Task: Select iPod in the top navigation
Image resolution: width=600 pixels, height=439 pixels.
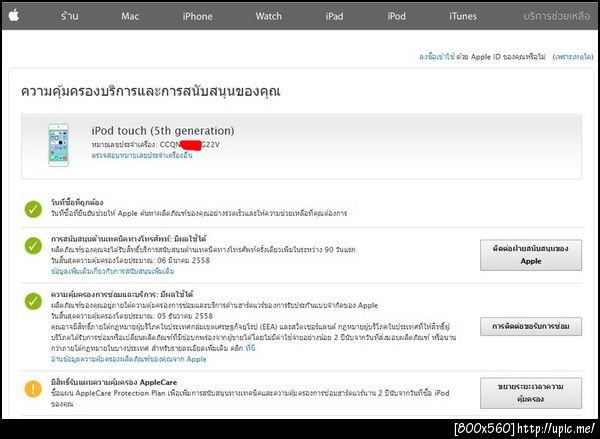Action: pos(396,16)
